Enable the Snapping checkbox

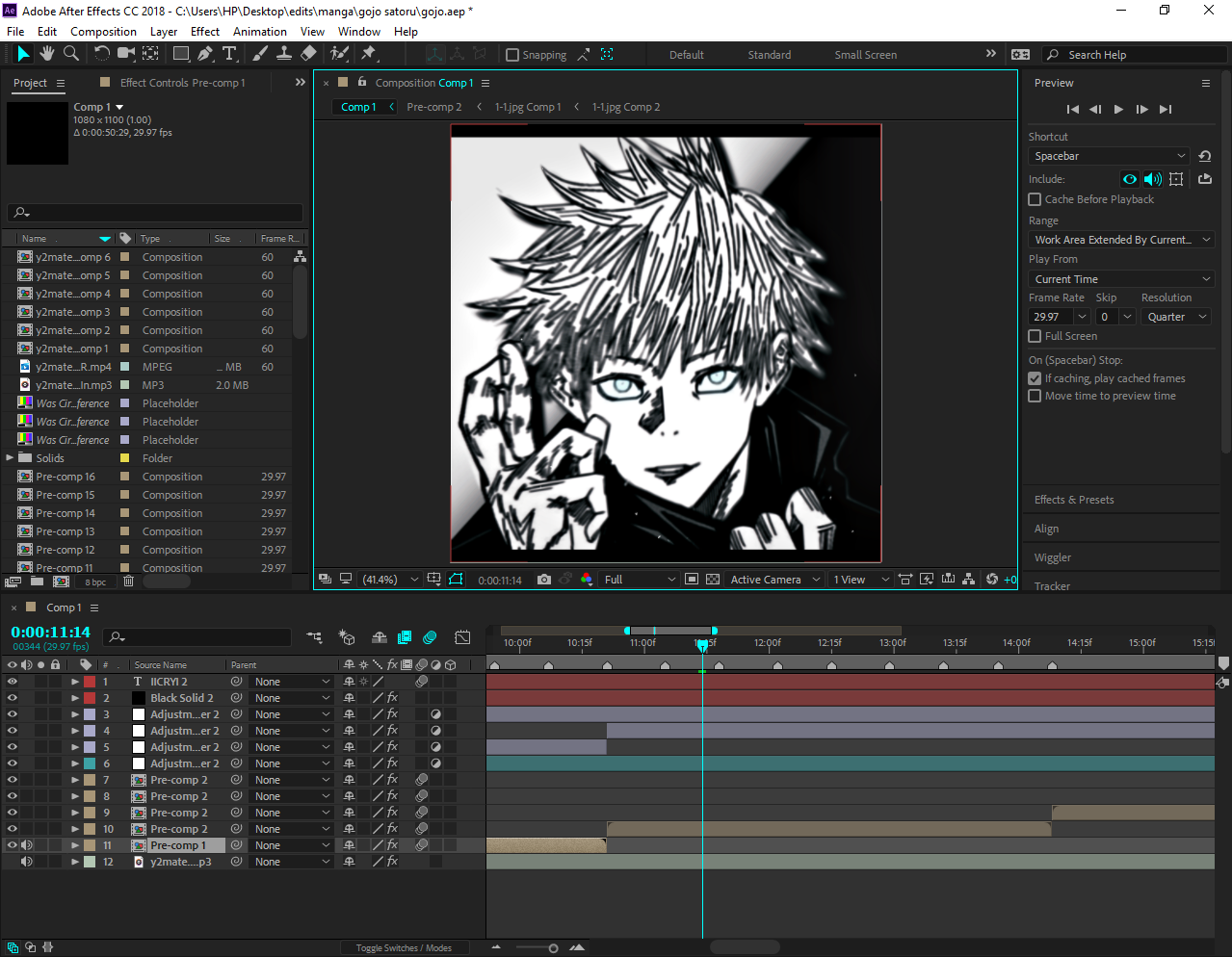click(512, 55)
